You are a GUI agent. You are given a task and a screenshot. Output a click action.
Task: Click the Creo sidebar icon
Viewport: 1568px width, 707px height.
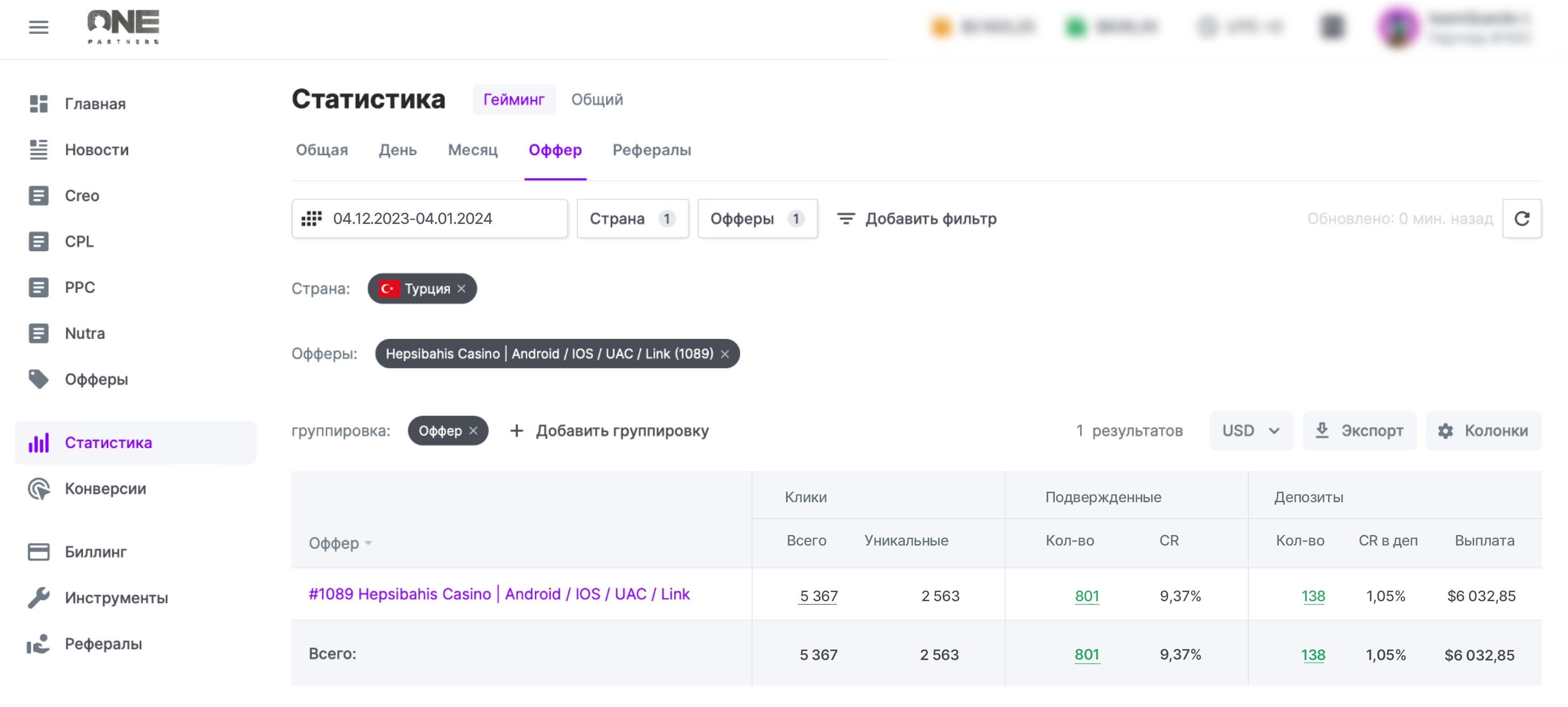point(38,196)
